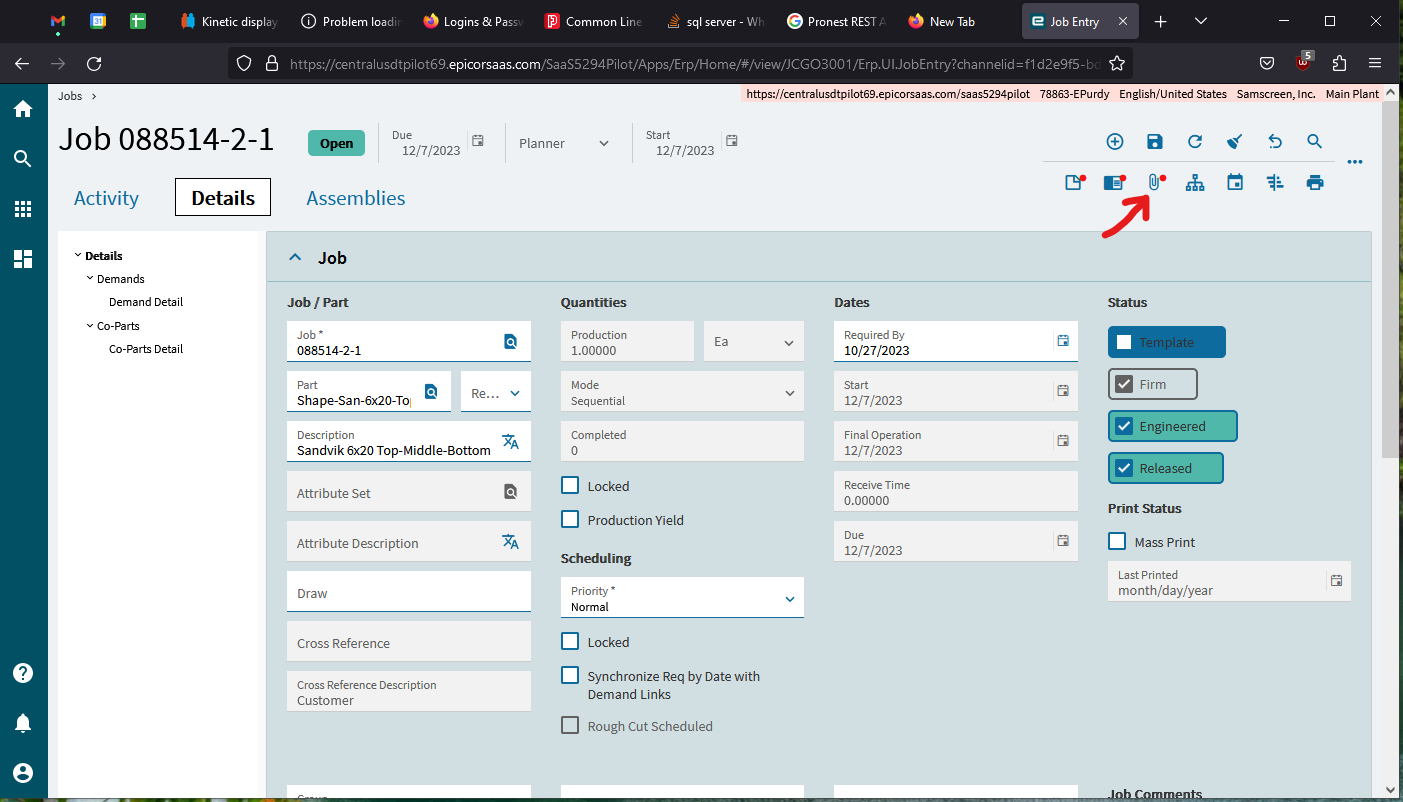1403x802 pixels.
Task: Open attachments using the paperclip icon
Action: pos(1155,182)
